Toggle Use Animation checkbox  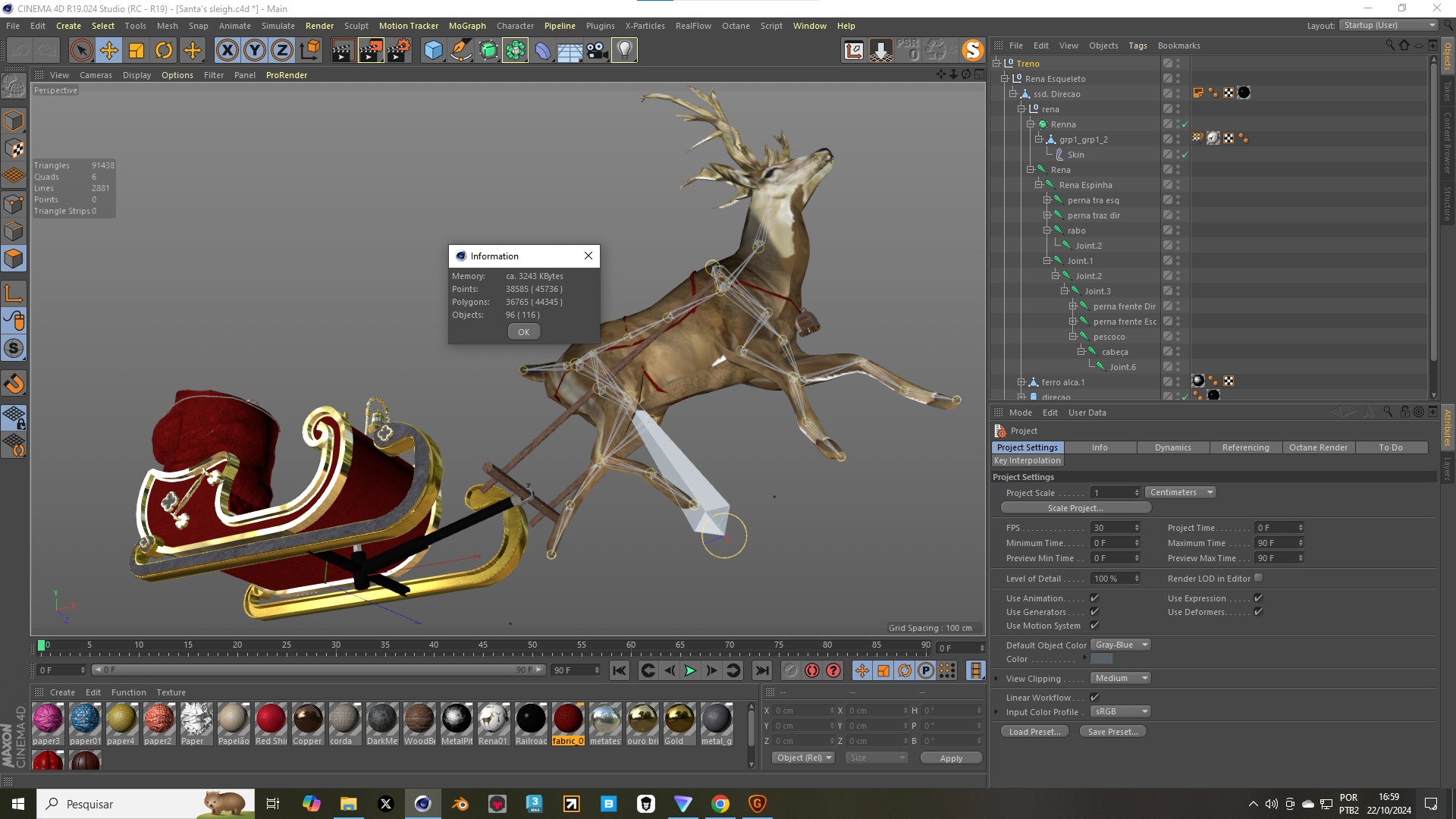[1094, 598]
